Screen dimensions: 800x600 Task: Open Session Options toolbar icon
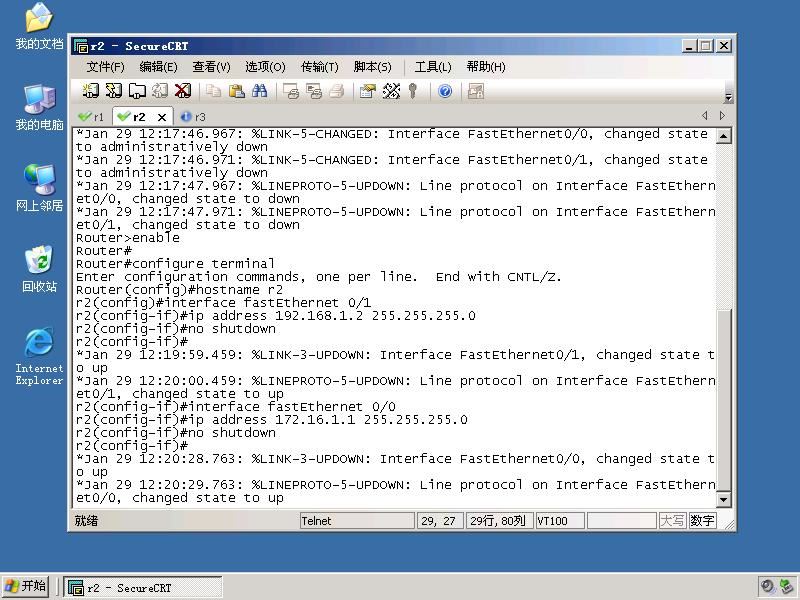(x=367, y=91)
